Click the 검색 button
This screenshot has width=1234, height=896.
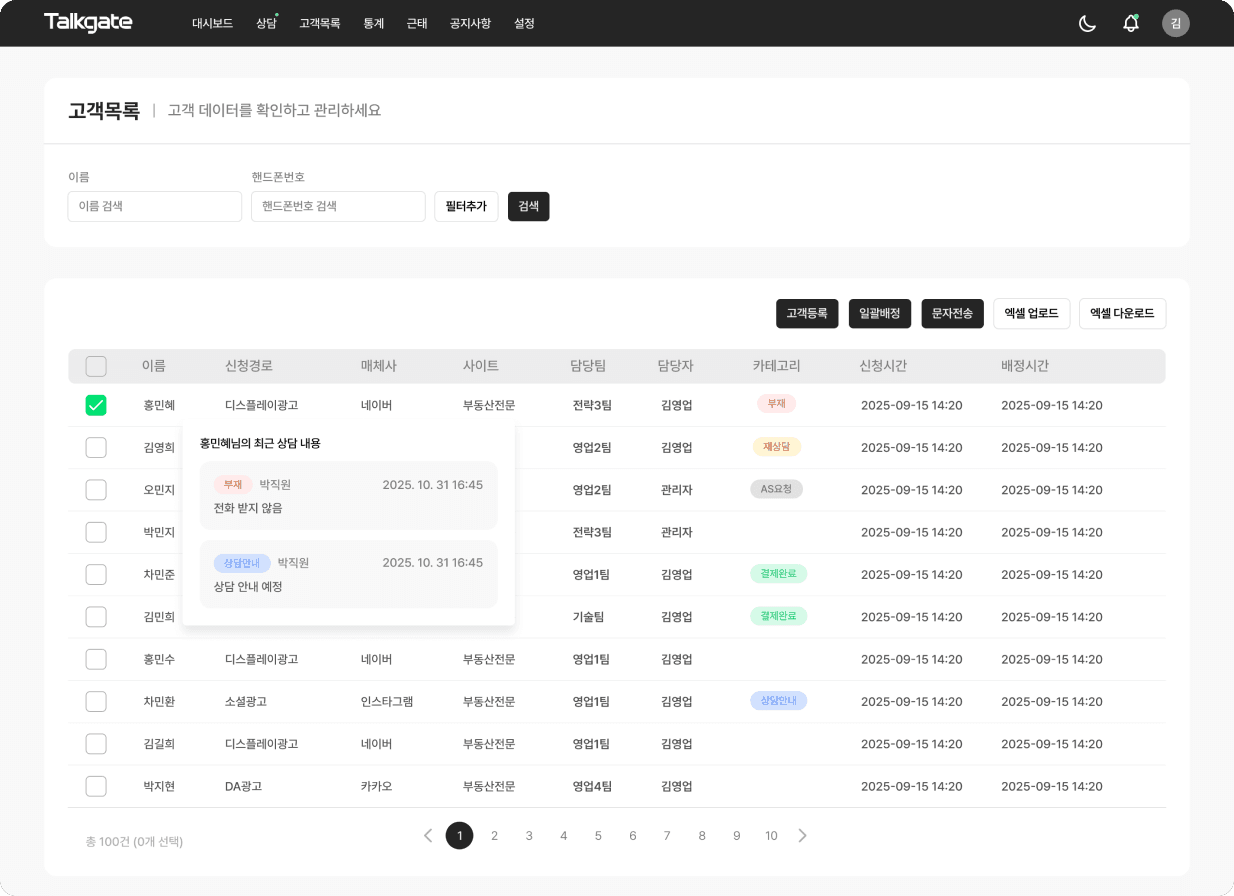click(x=528, y=206)
